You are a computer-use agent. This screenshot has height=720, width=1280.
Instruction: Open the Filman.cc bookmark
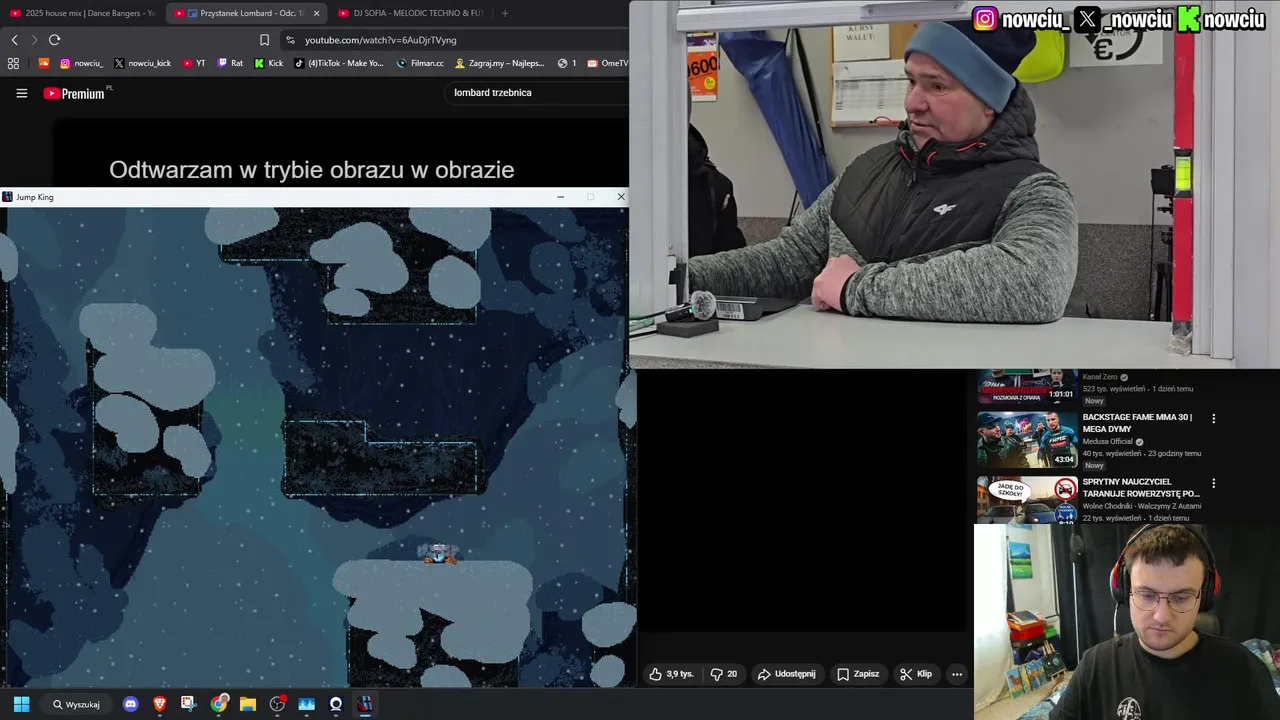pyautogui.click(x=420, y=63)
